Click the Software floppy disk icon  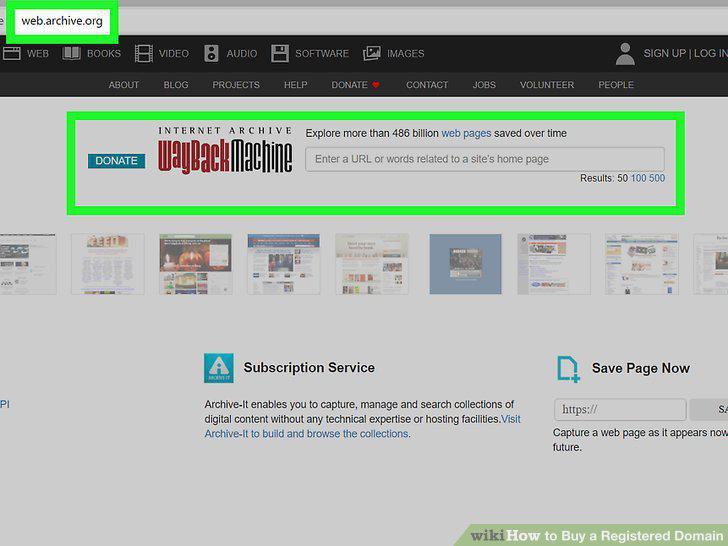pyautogui.click(x=280, y=53)
